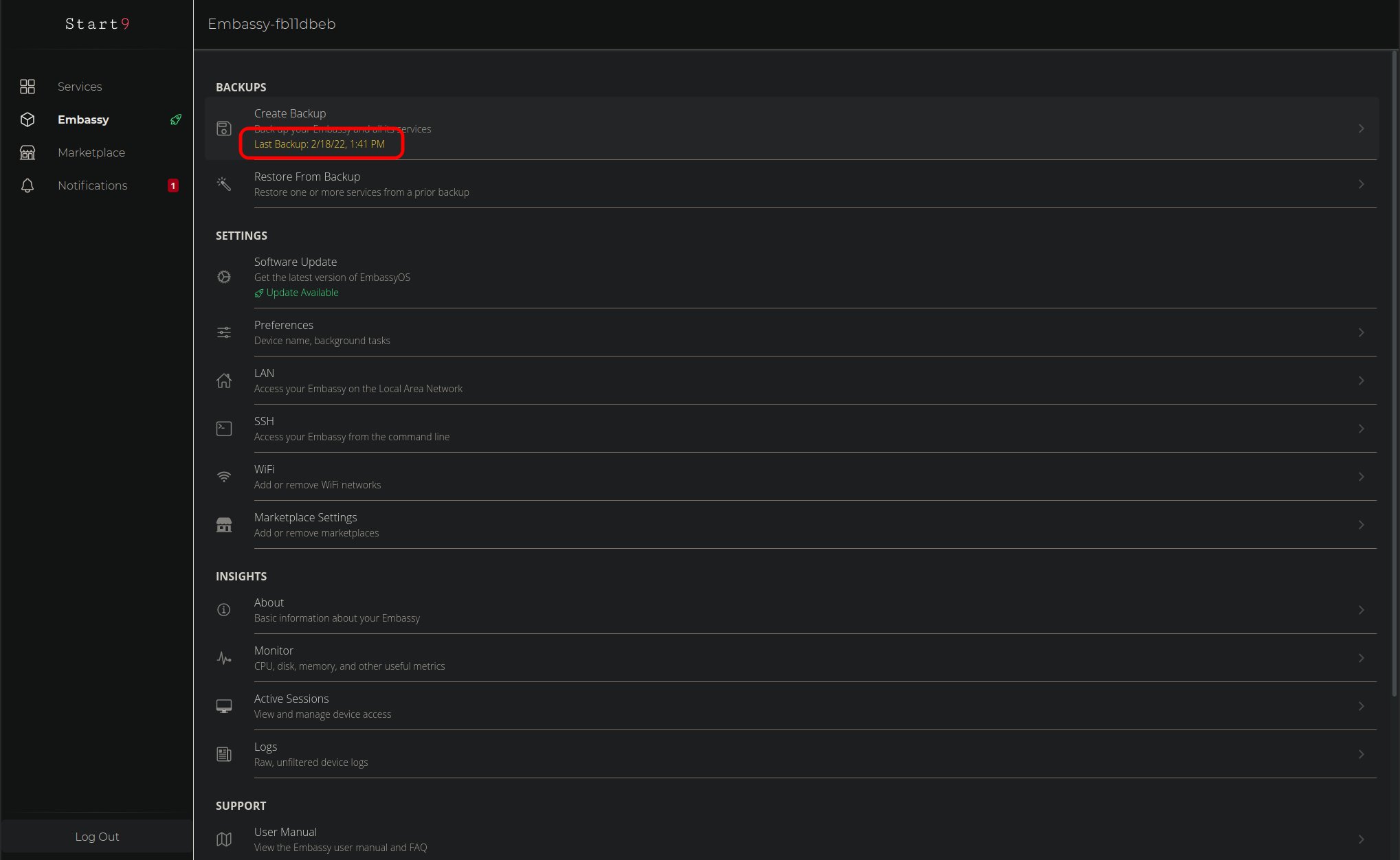Click the WiFi signal icon
Viewport: 1400px width, 860px height.
pyautogui.click(x=224, y=477)
